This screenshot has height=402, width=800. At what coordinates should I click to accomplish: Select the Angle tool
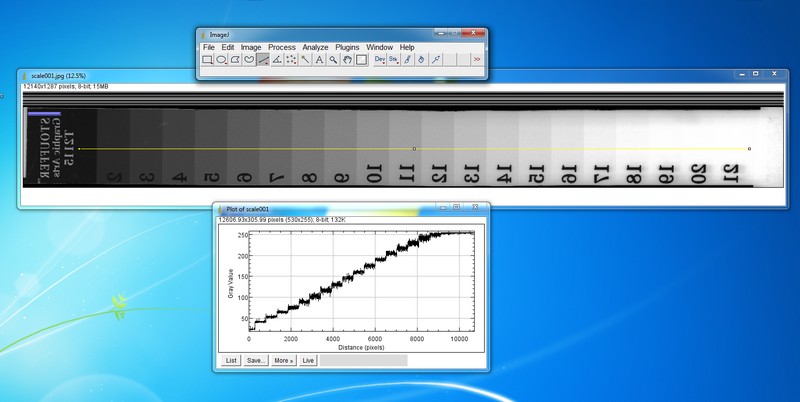(277, 60)
